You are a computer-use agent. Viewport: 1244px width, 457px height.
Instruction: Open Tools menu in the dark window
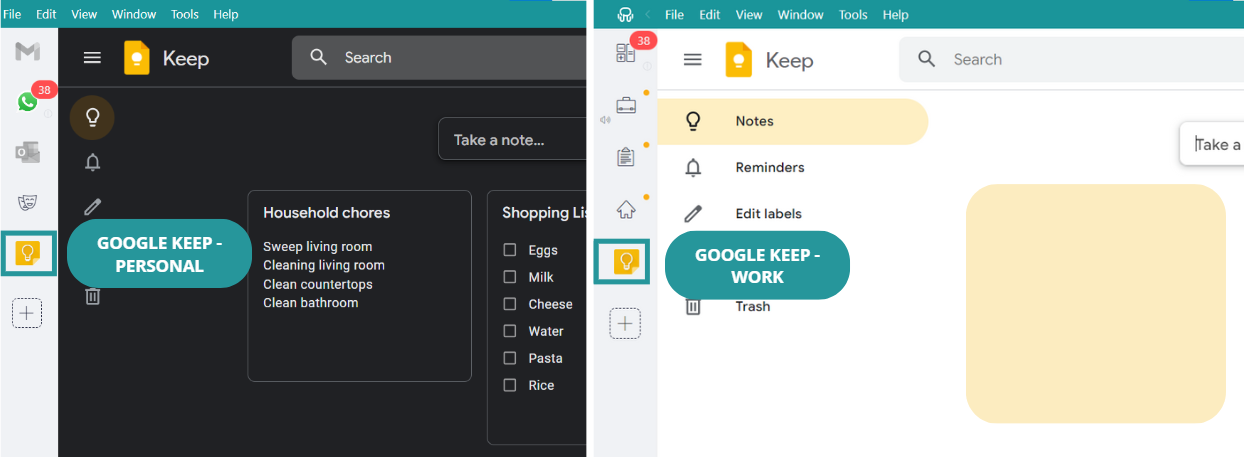pyautogui.click(x=185, y=14)
